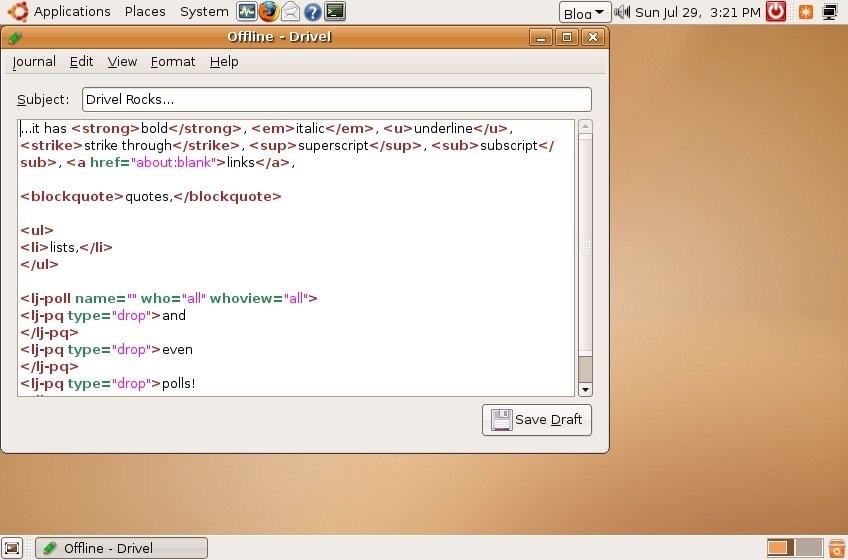848x560 pixels.
Task: Click the word 'even' in the editor
Action: [177, 350]
